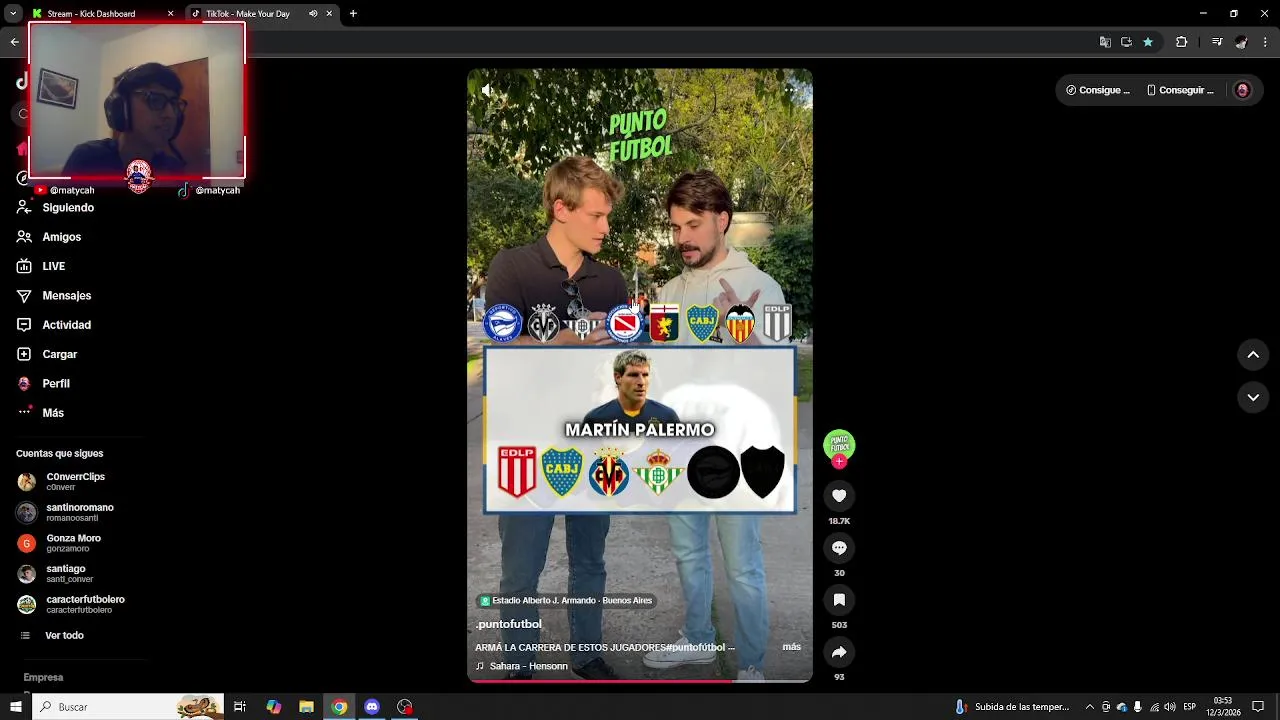Viewport: 1280px width, 720px height.
Task: Open LIVE in the sidebar
Action: 41,266
